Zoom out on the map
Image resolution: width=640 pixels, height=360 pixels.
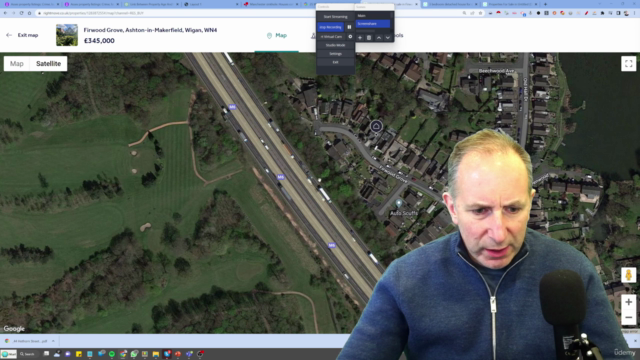click(x=629, y=317)
